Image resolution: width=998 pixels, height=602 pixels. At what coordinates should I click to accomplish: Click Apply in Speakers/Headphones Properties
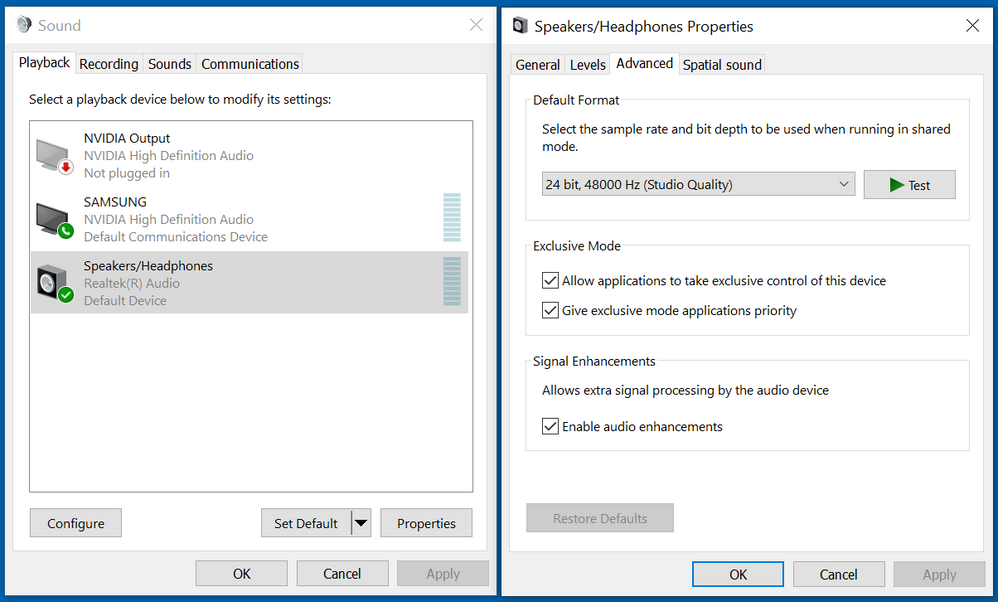pyautogui.click(x=939, y=574)
